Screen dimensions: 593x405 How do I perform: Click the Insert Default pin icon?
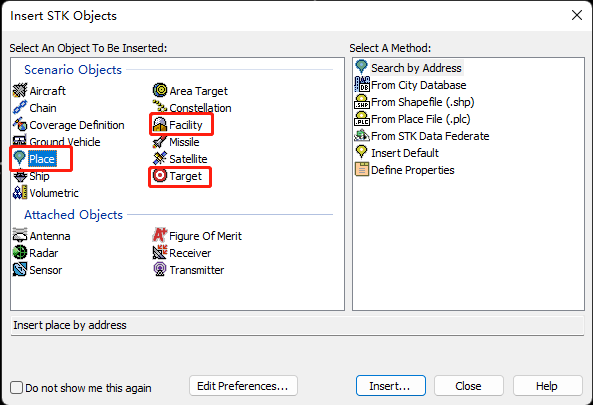tap(362, 152)
